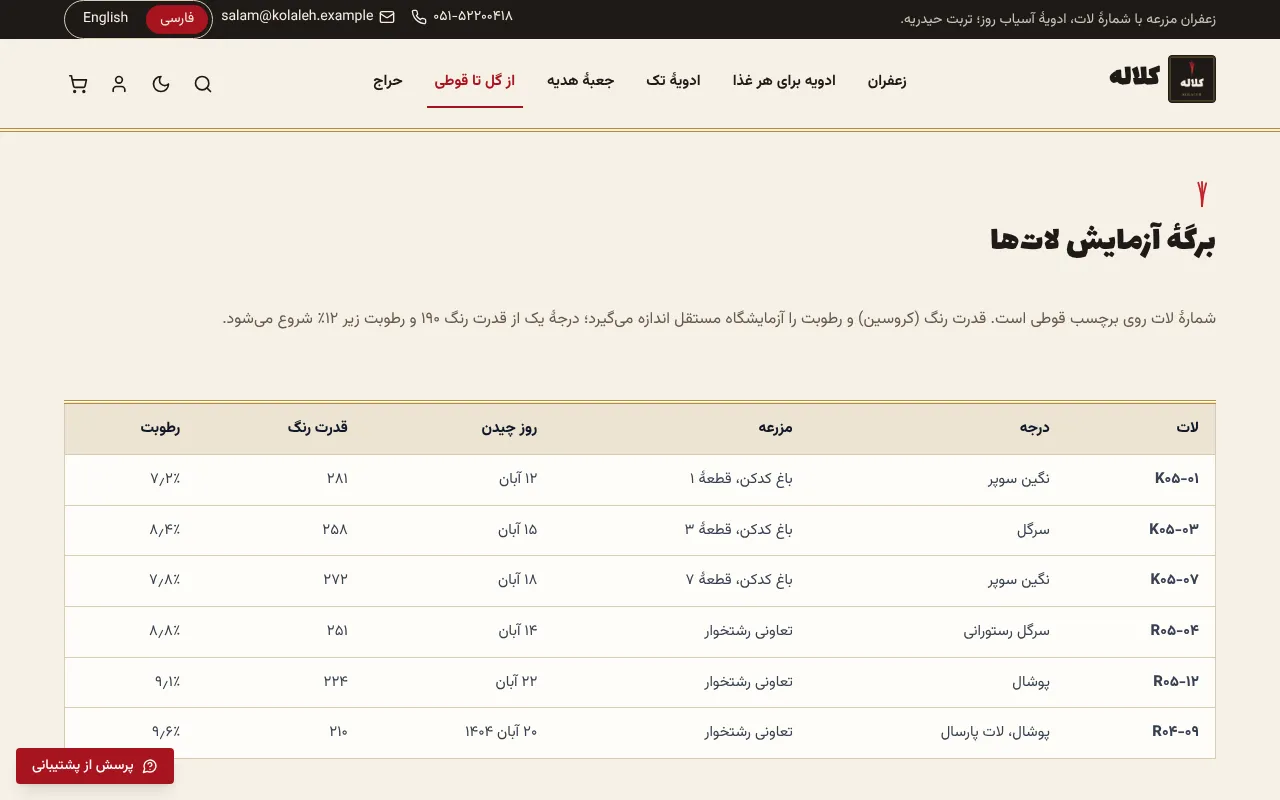Open the shopping cart icon

pyautogui.click(x=78, y=84)
